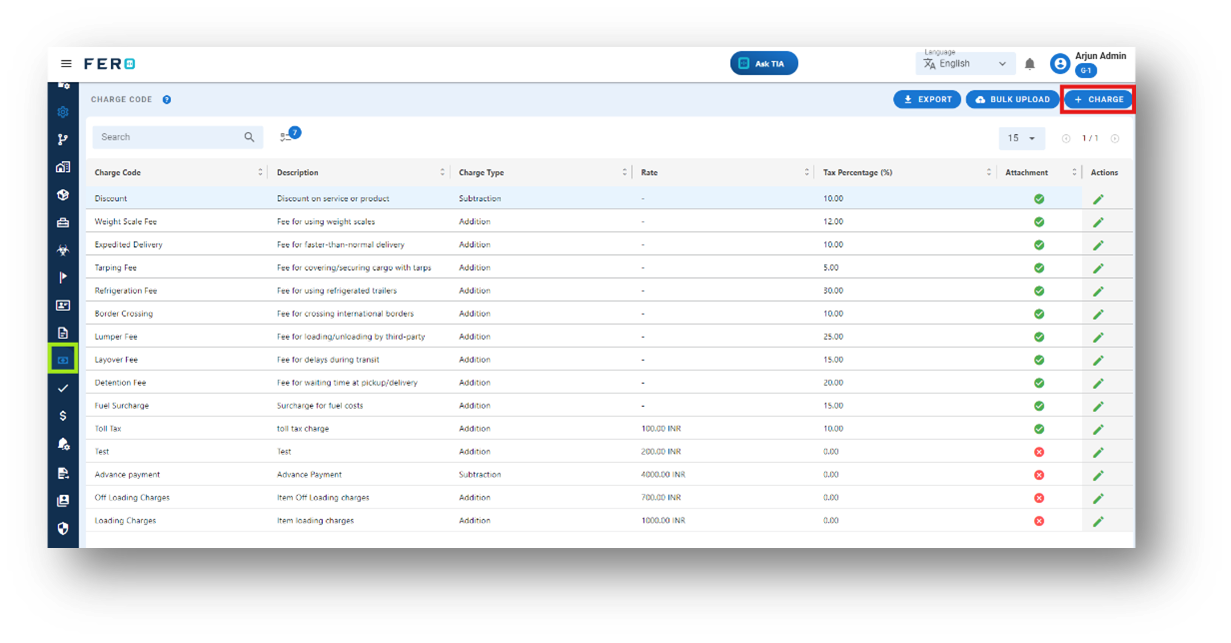This screenshot has height=643, width=1231.
Task: Click the 700.00 INR rate value
Action: [x=661, y=498]
